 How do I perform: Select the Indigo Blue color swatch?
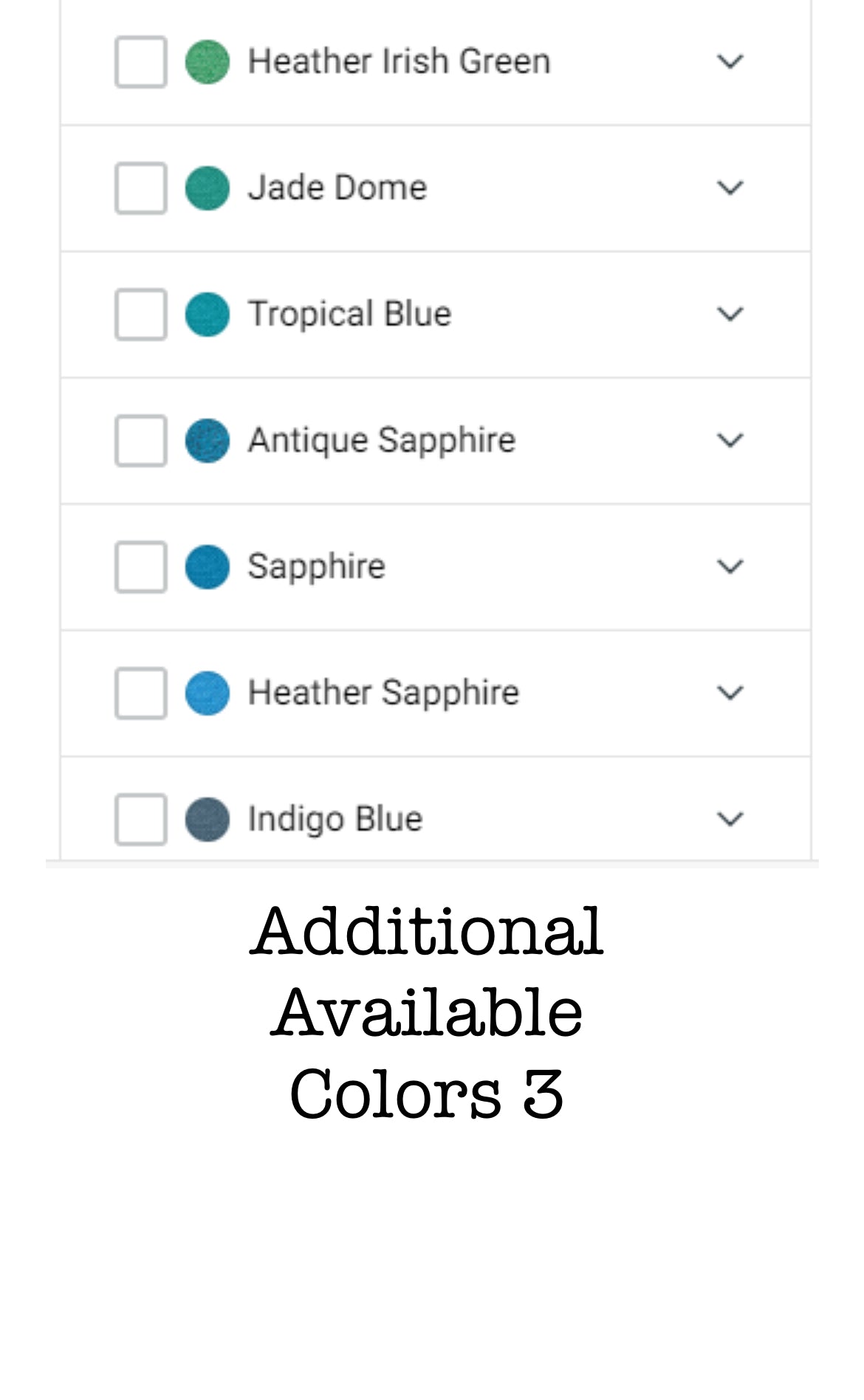(208, 820)
